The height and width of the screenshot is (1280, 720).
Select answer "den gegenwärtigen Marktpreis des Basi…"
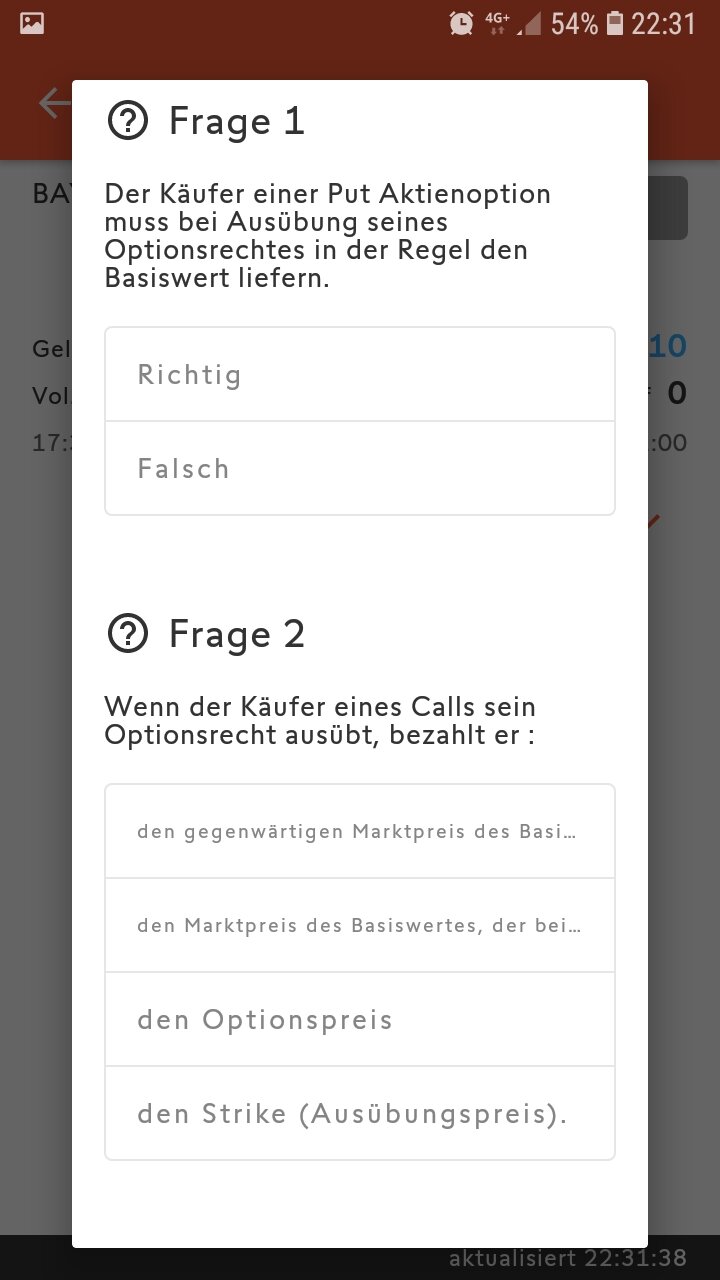click(x=360, y=832)
